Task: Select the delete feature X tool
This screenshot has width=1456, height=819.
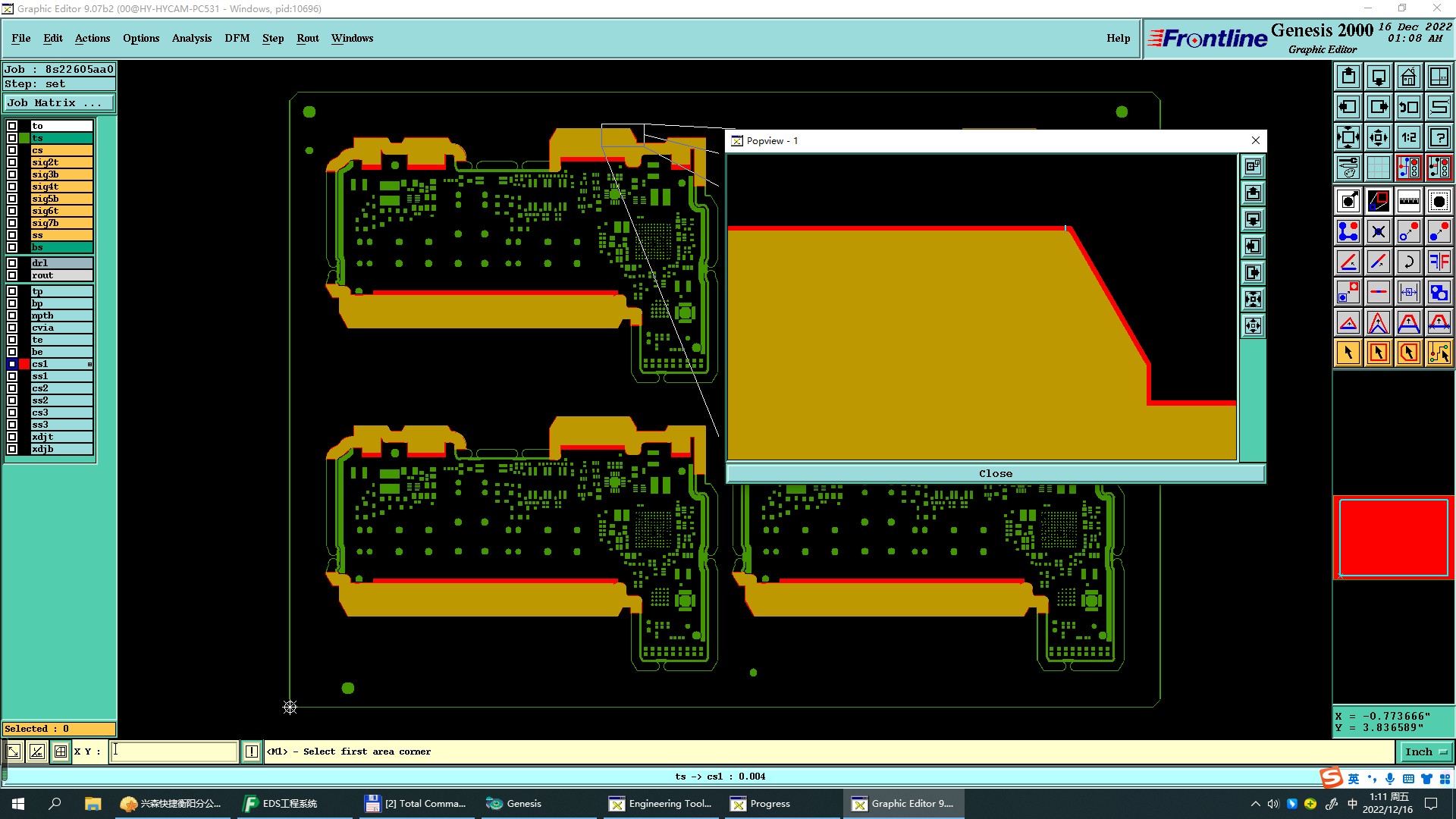Action: point(1378,231)
